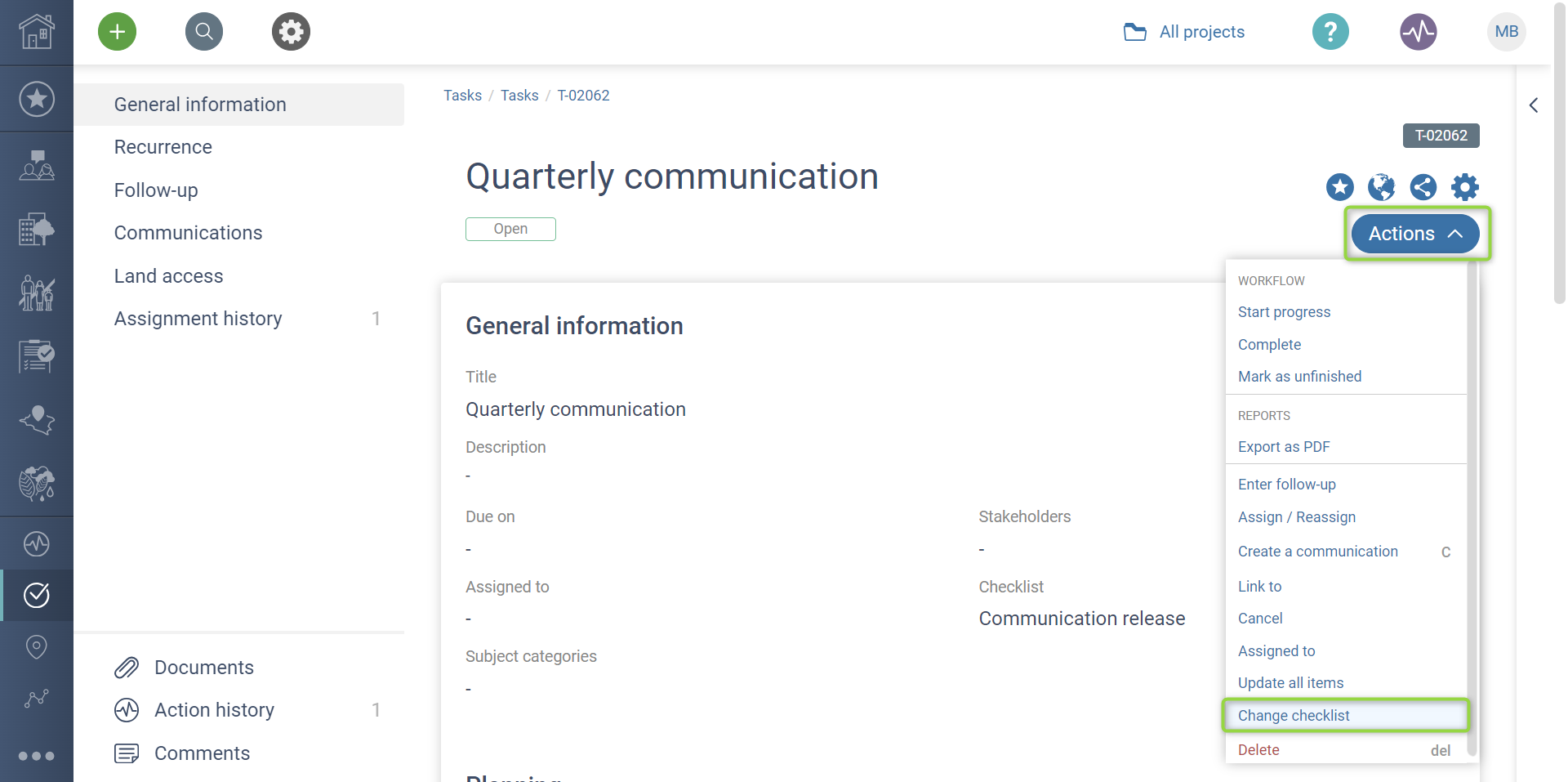Choose Export as PDF menu option
Viewport: 1568px width, 782px height.
click(x=1284, y=447)
